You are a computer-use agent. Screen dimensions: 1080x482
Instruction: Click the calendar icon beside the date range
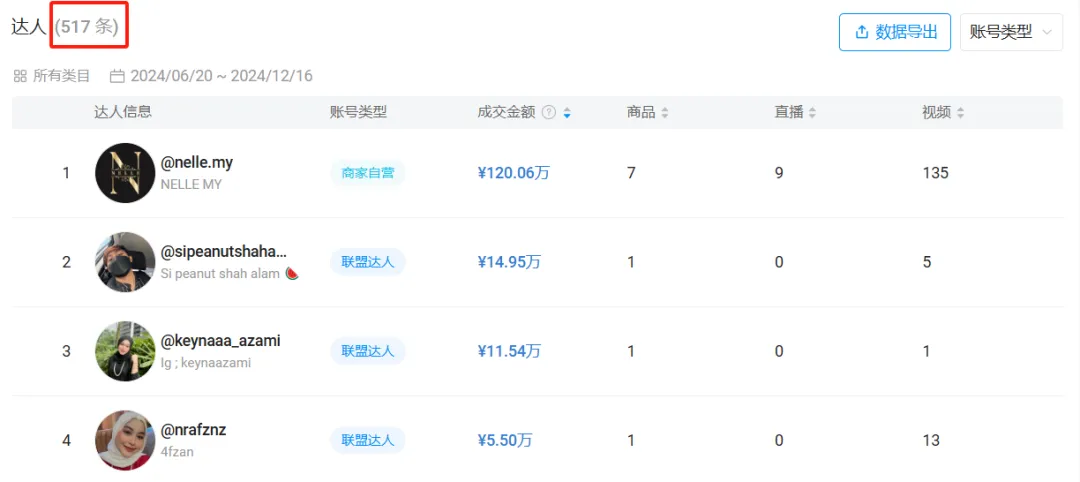click(x=118, y=76)
